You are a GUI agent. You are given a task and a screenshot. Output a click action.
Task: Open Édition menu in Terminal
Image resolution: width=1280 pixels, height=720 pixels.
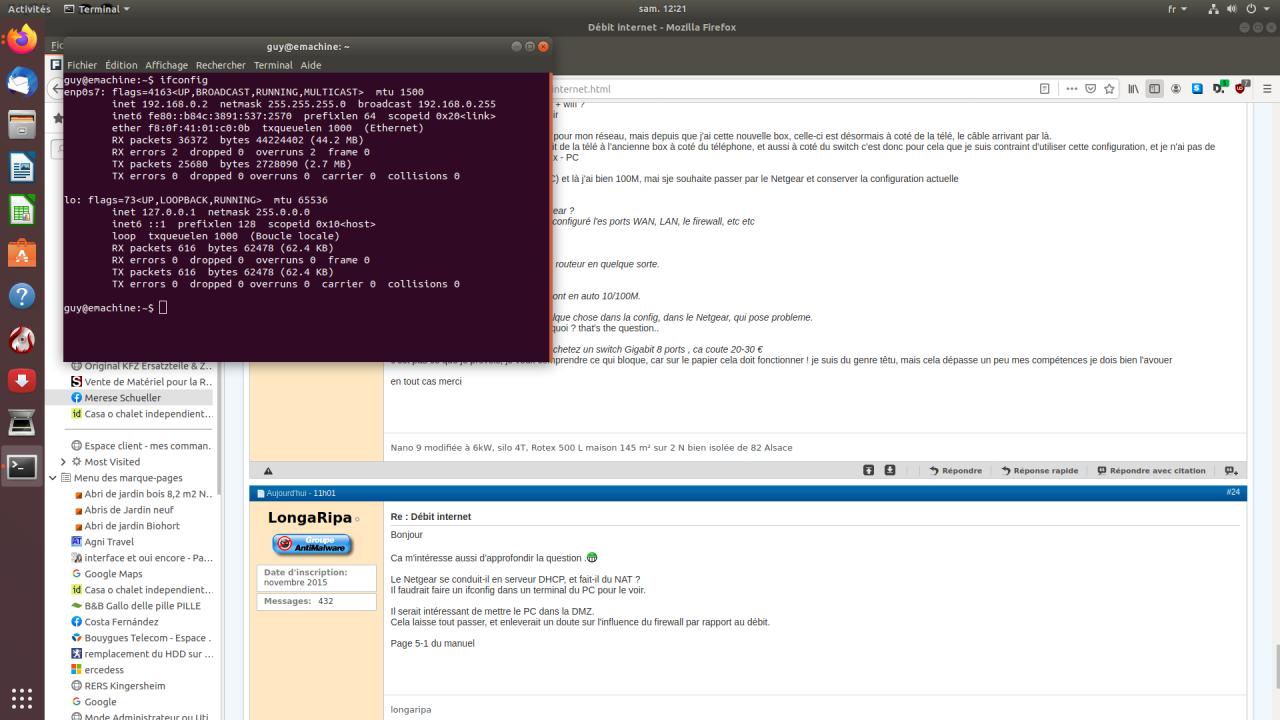[x=121, y=65]
